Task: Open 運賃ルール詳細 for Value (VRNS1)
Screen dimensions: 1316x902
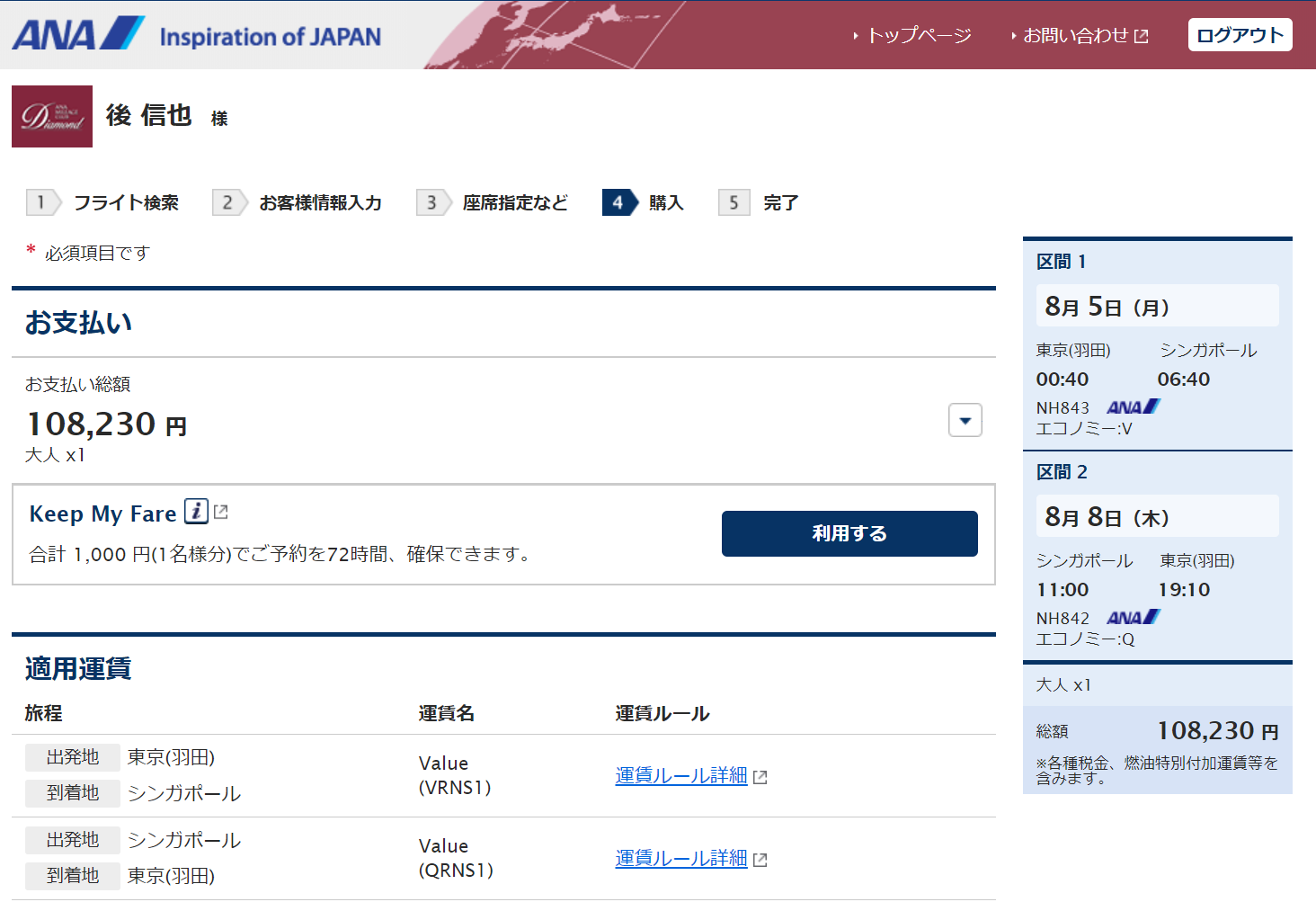Action: pyautogui.click(x=681, y=775)
